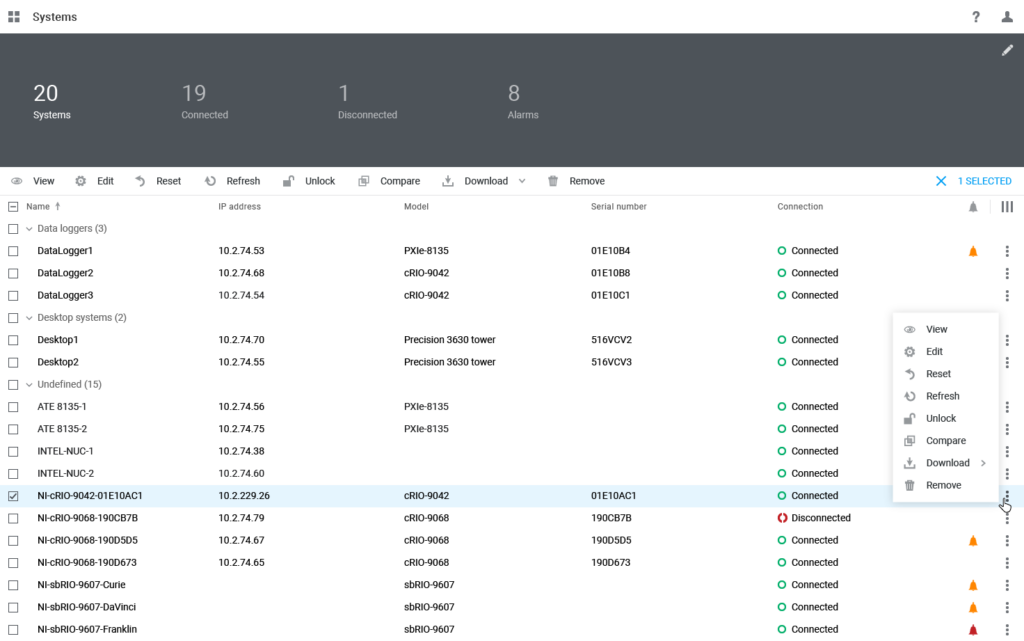Click the Refresh toolbar button
The width and height of the screenshot is (1024, 641).
click(232, 181)
